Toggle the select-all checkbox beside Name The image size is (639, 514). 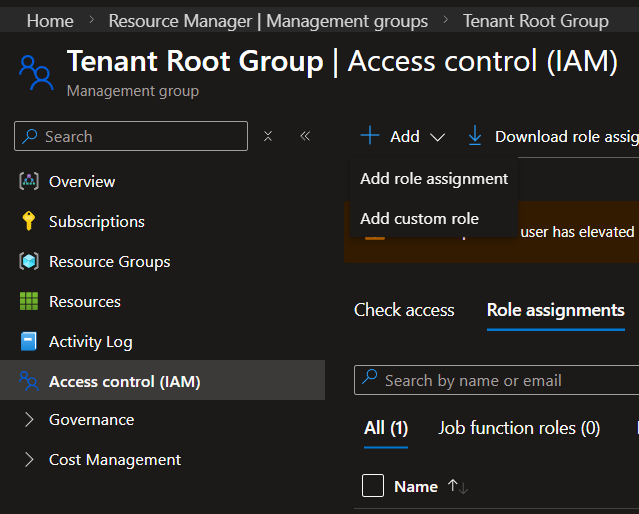(x=373, y=485)
